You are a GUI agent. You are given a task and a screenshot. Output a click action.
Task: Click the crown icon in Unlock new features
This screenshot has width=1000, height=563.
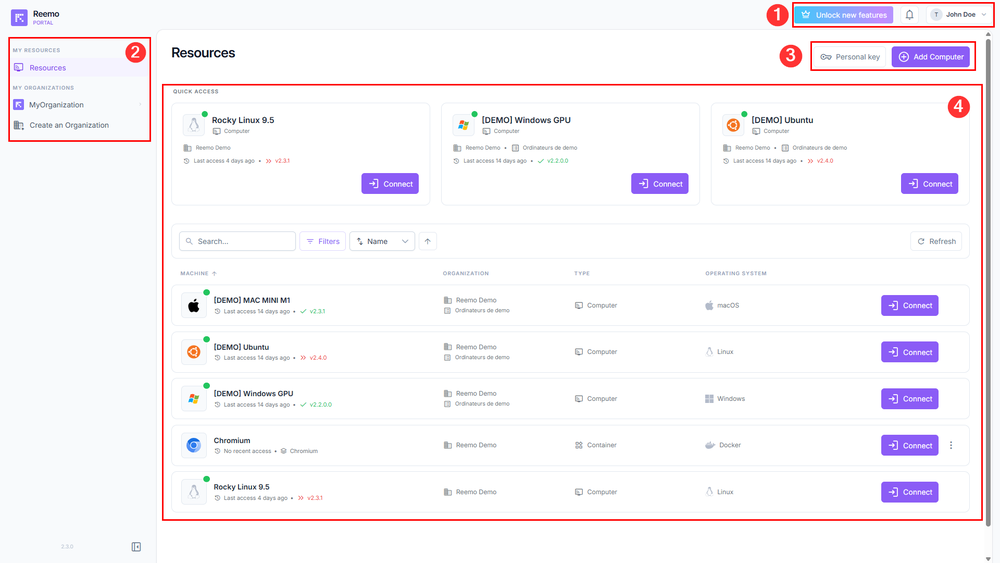805,15
